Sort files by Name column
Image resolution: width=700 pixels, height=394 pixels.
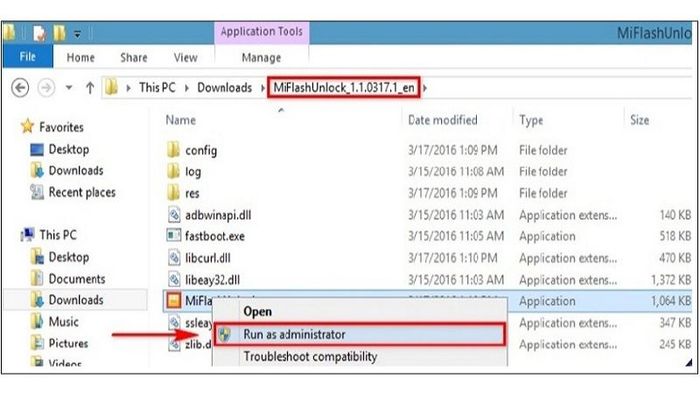tap(180, 120)
